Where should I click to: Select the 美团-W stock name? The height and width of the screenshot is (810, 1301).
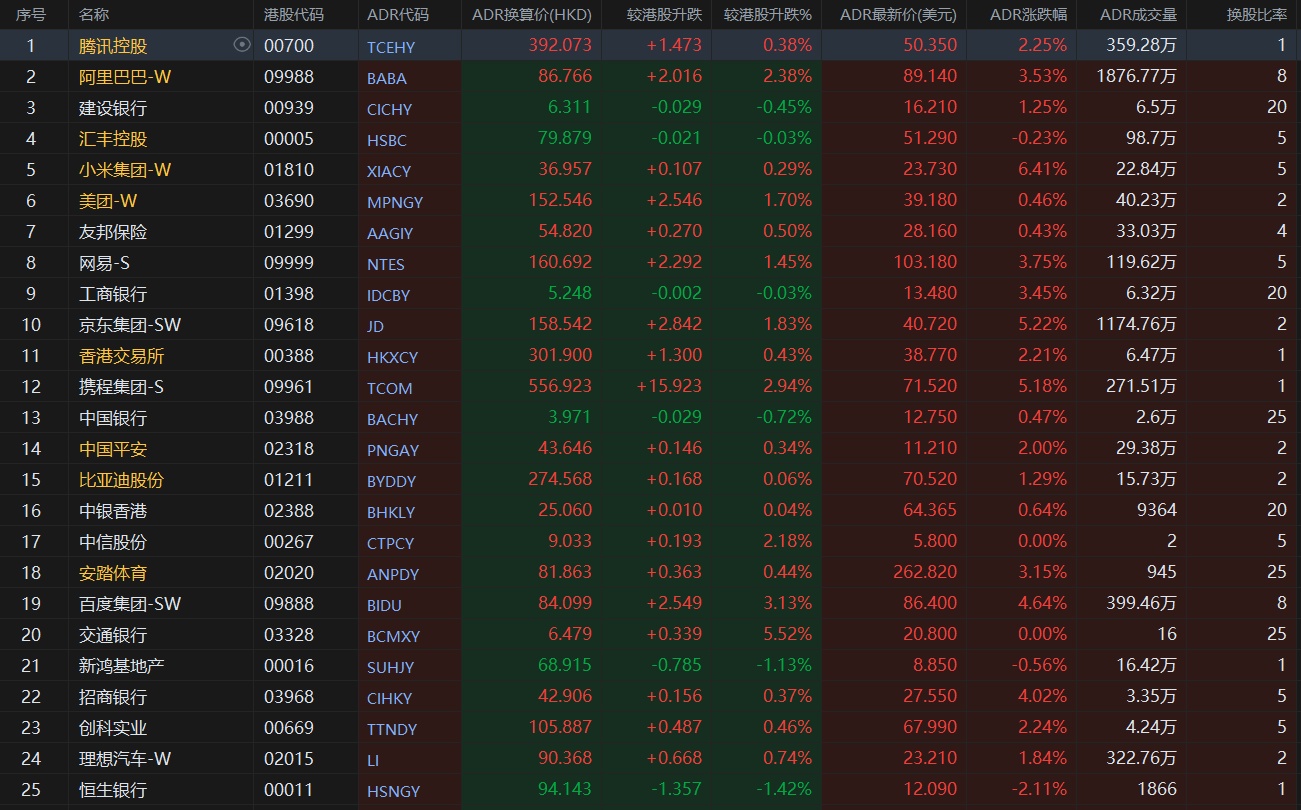pyautogui.click(x=108, y=201)
